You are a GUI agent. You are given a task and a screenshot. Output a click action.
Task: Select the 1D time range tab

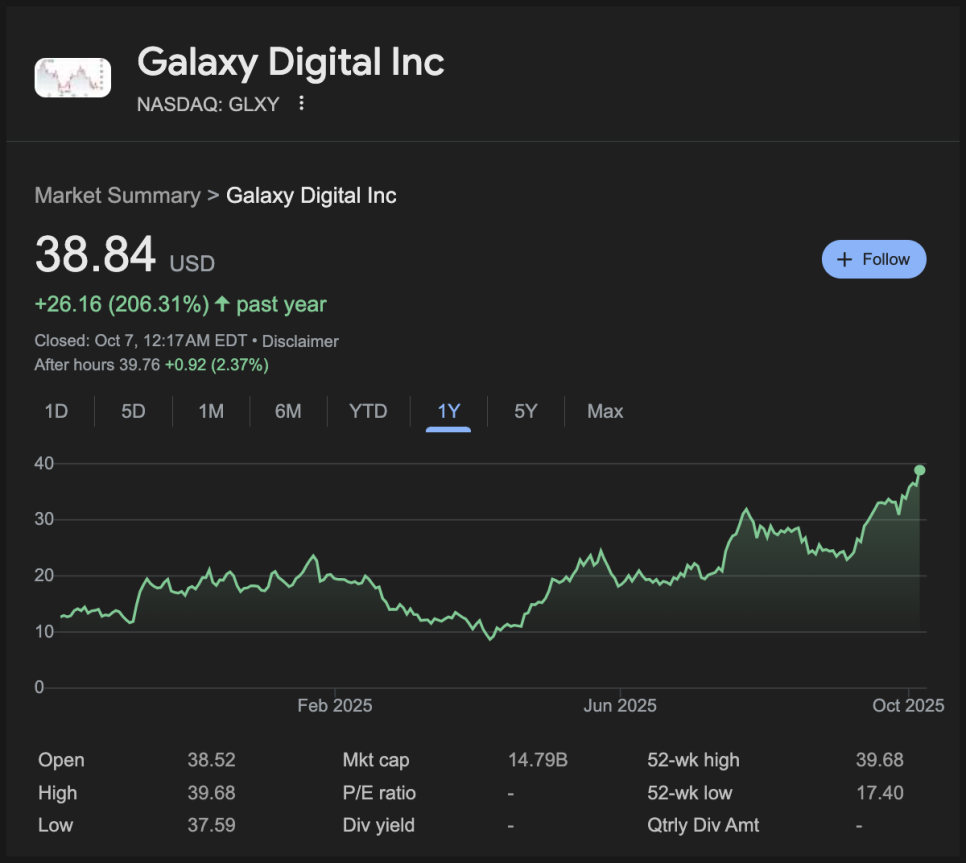pyautogui.click(x=56, y=411)
